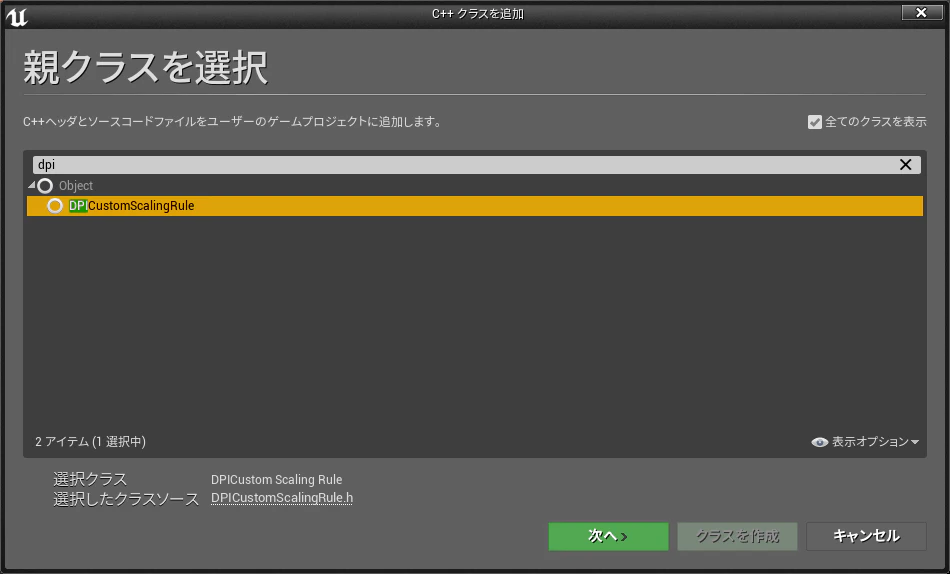Click the 次へ button

coord(608,536)
